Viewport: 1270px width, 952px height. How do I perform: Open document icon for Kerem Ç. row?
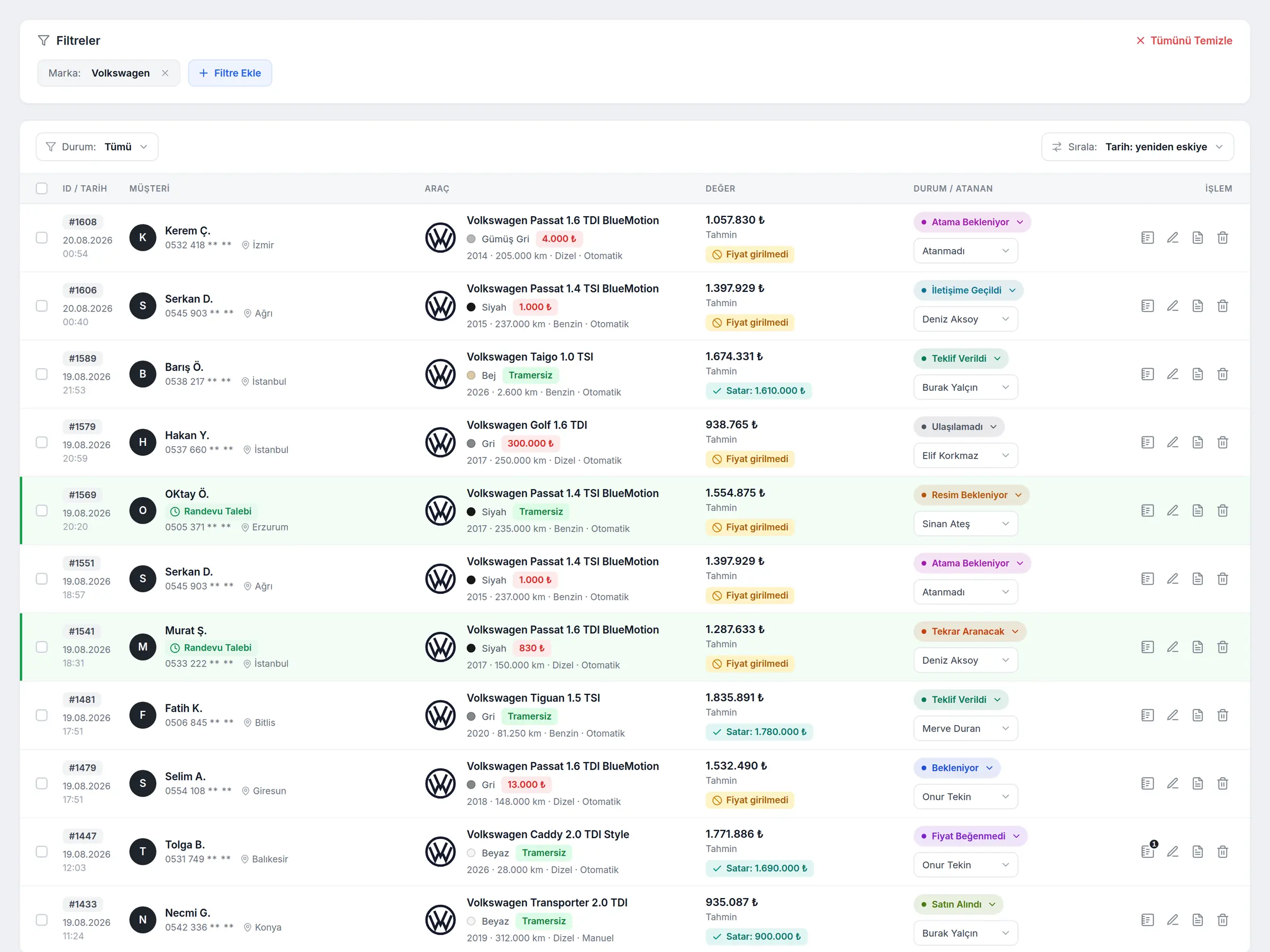point(1198,237)
